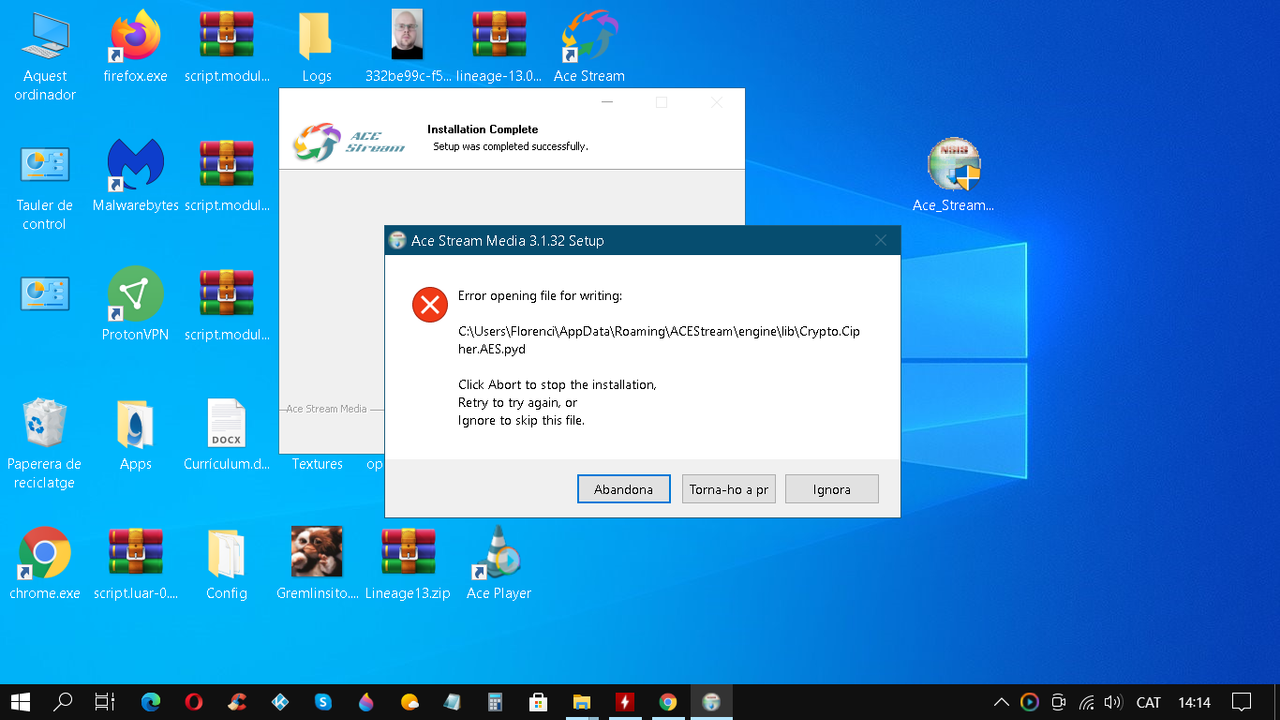The height and width of the screenshot is (720, 1280).
Task: Open the notification center icon
Action: (x=1241, y=702)
